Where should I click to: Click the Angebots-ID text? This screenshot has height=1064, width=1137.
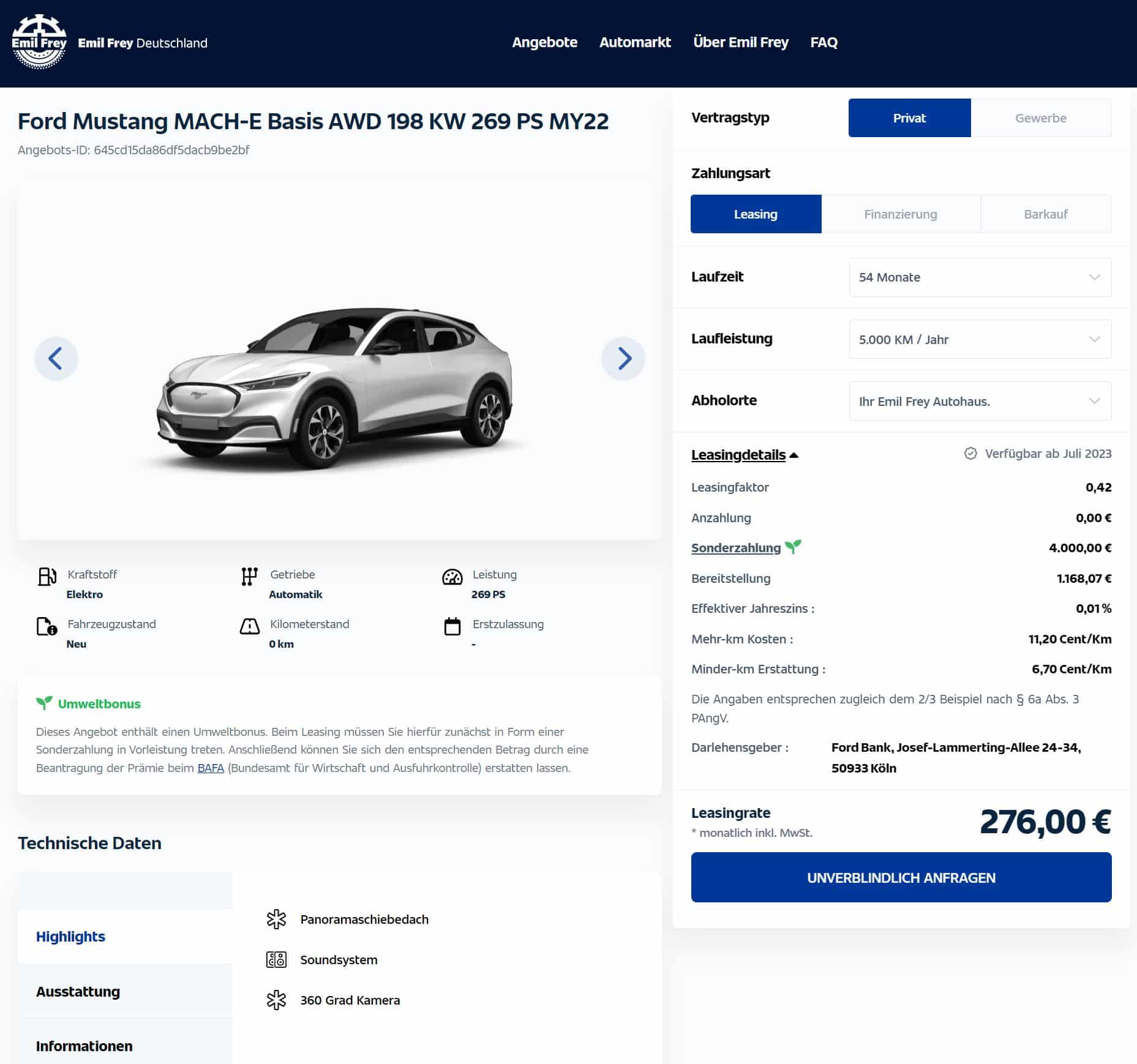(x=133, y=150)
